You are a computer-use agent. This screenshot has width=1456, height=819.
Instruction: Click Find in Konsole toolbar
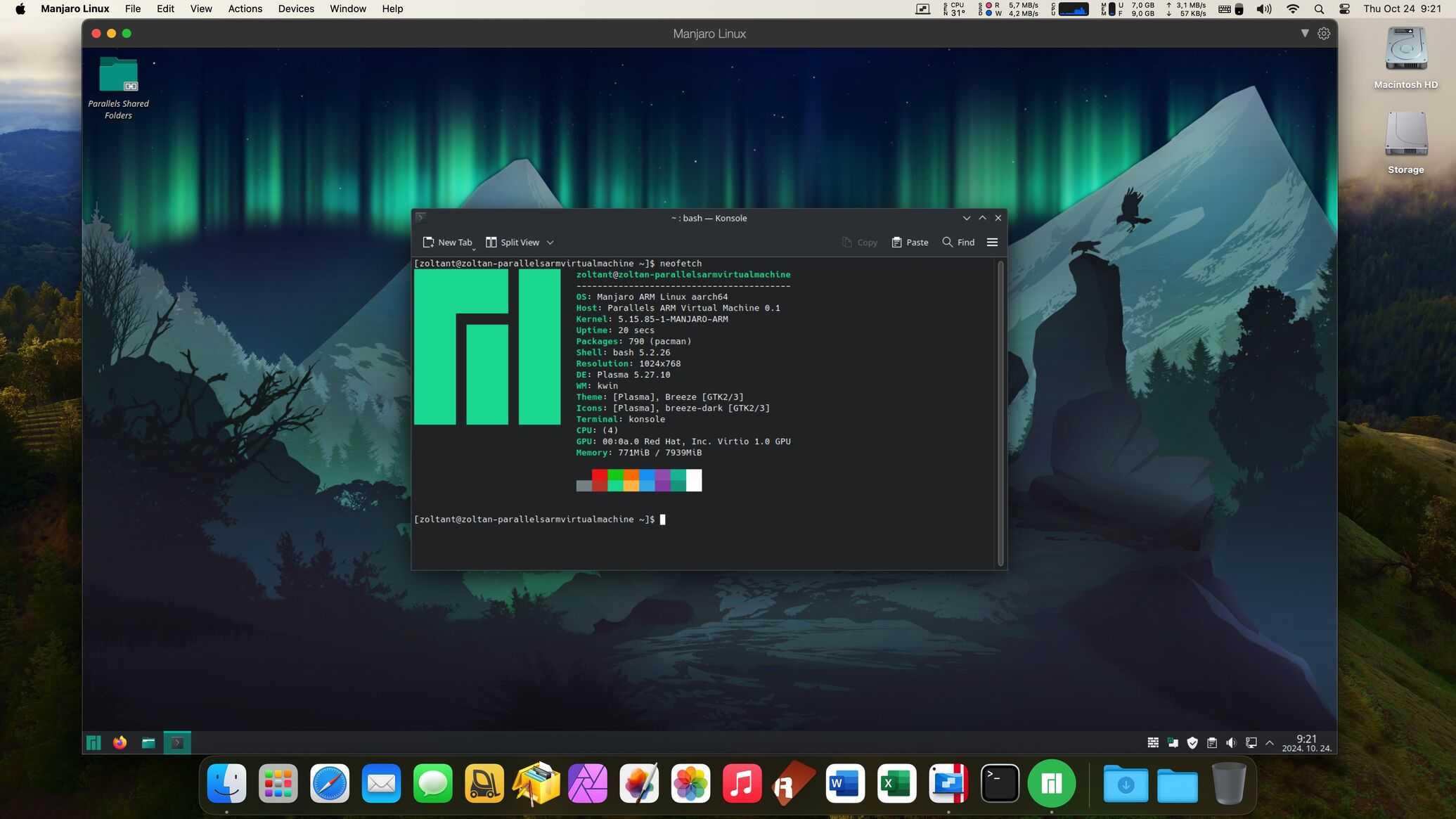coord(958,242)
